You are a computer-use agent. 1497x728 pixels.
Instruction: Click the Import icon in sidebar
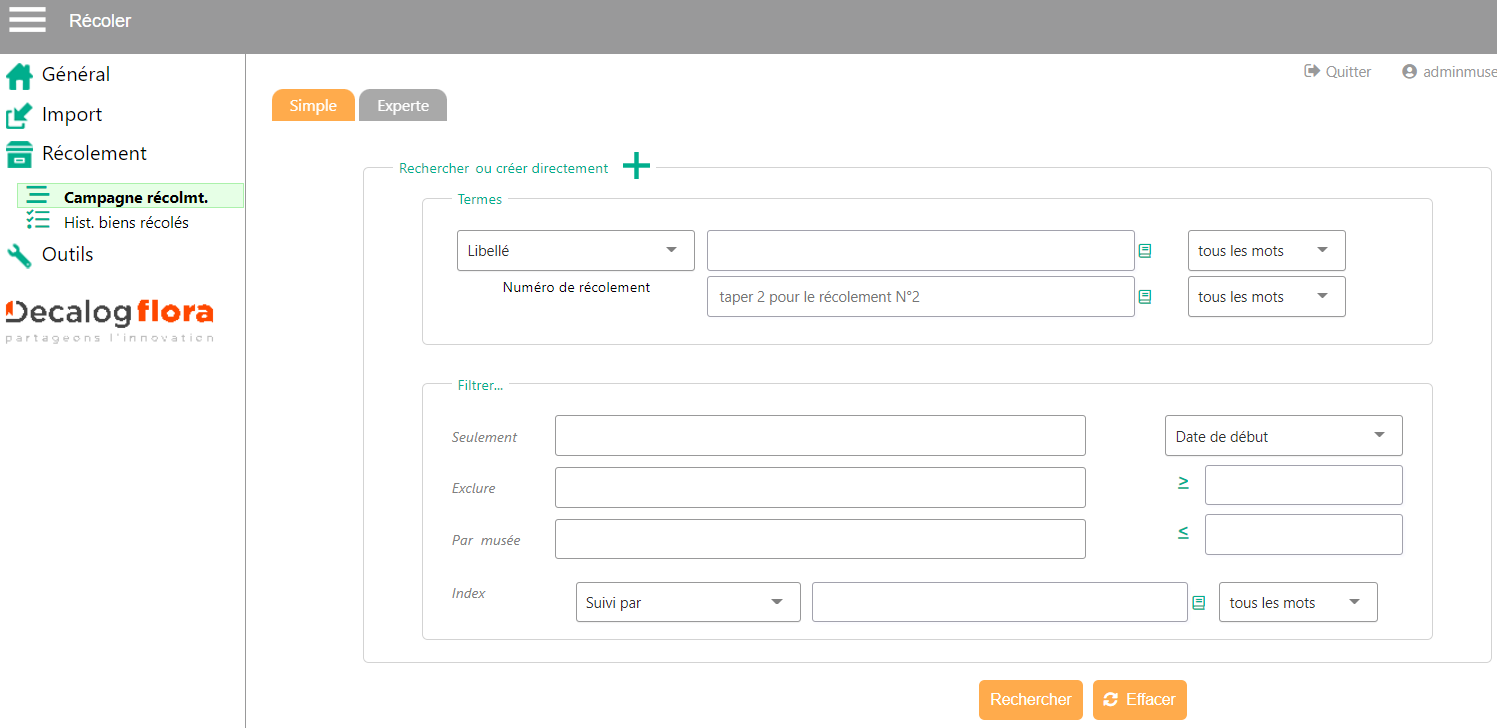click(19, 116)
